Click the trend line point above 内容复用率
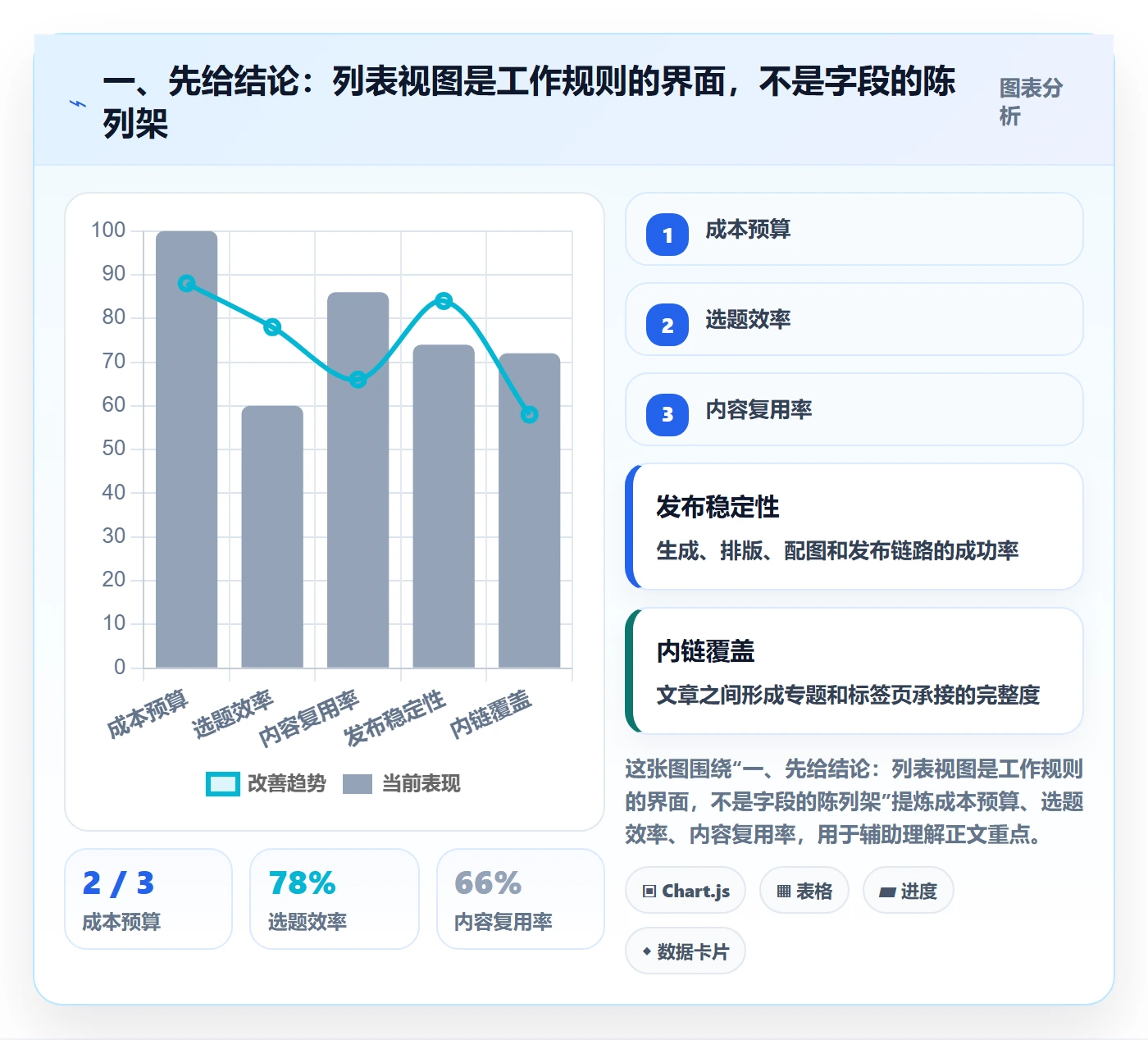 (x=358, y=380)
